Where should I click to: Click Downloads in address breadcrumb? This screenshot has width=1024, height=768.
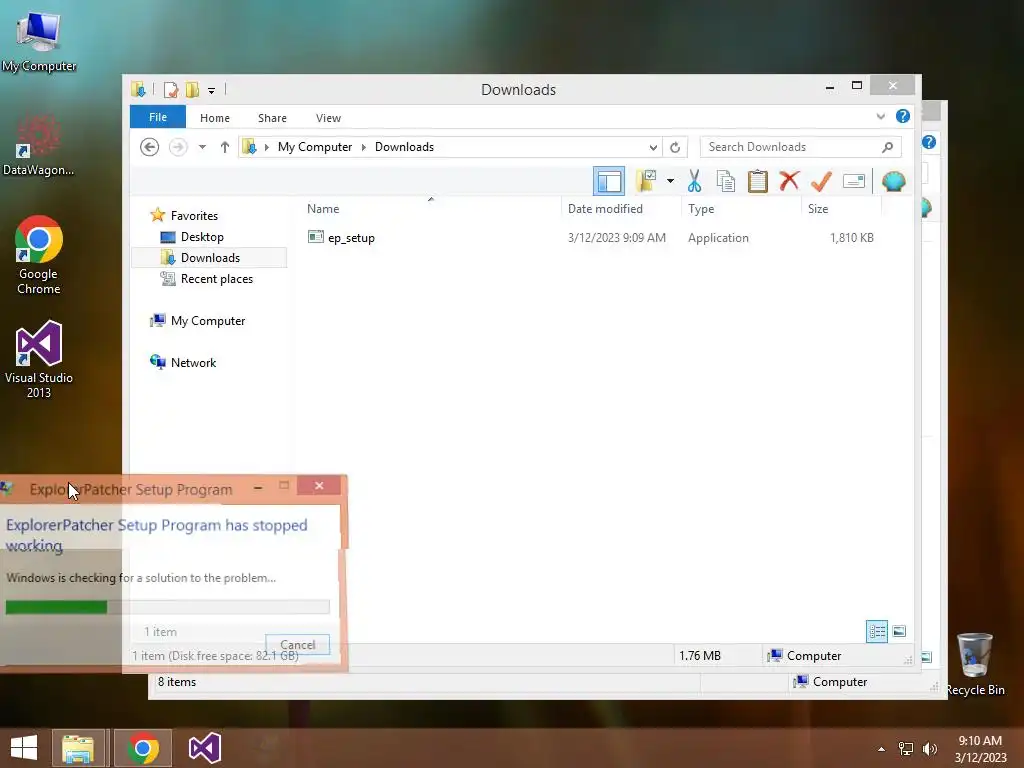click(404, 147)
